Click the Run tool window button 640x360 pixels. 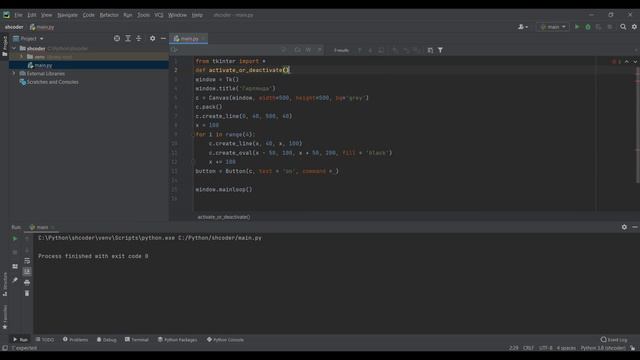pyautogui.click(x=20, y=340)
